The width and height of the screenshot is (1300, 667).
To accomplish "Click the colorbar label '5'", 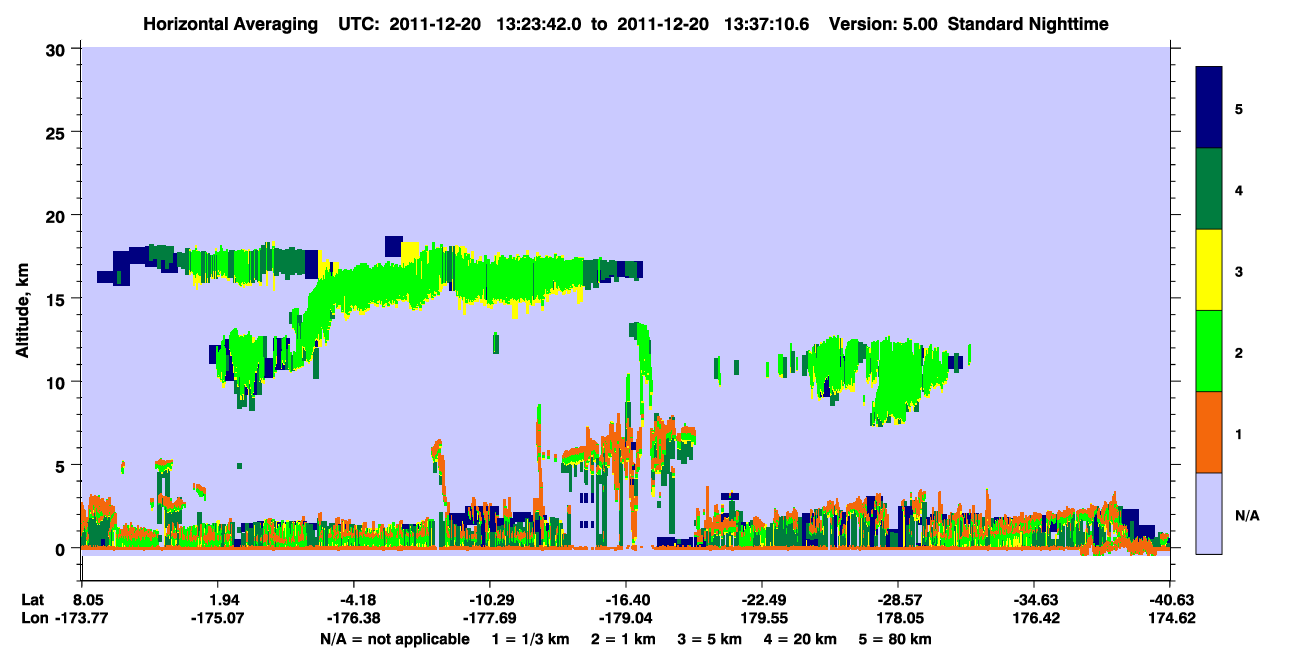I will coord(1239,108).
